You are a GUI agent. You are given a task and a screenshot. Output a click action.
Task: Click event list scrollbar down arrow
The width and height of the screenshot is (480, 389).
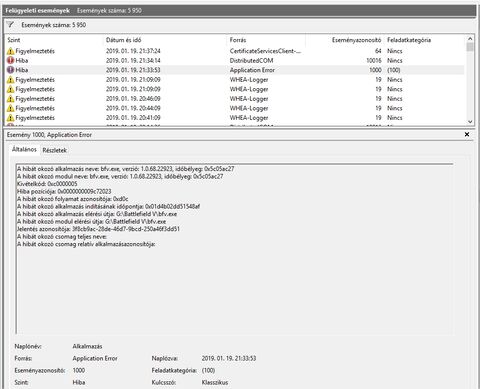point(470,122)
